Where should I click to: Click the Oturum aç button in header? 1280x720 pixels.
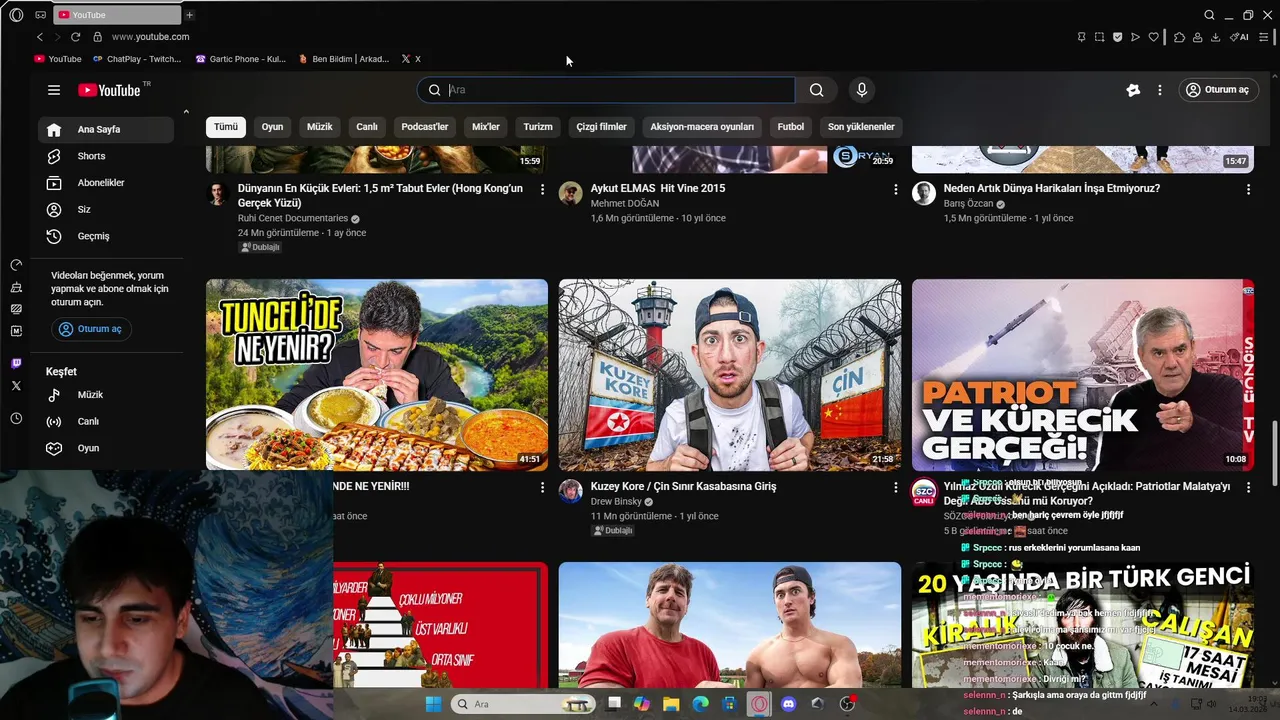point(1218,90)
